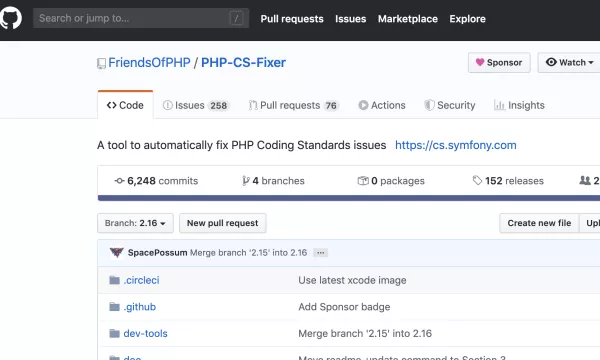Open the Watch dropdown

click(x=569, y=62)
